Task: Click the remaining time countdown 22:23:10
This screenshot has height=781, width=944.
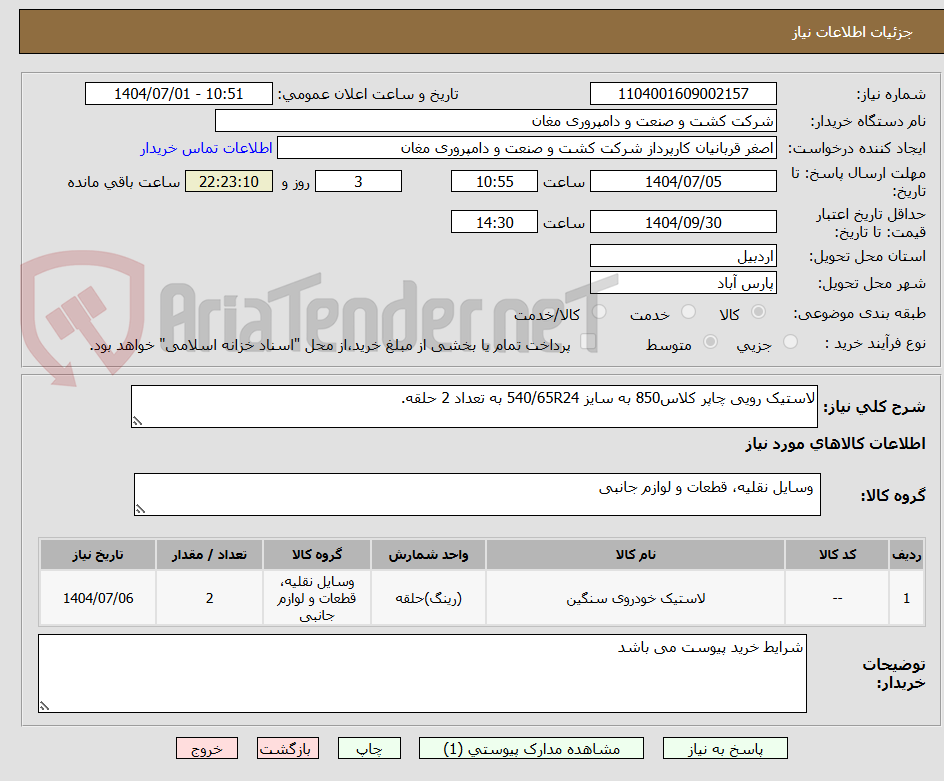Action: coord(228,181)
